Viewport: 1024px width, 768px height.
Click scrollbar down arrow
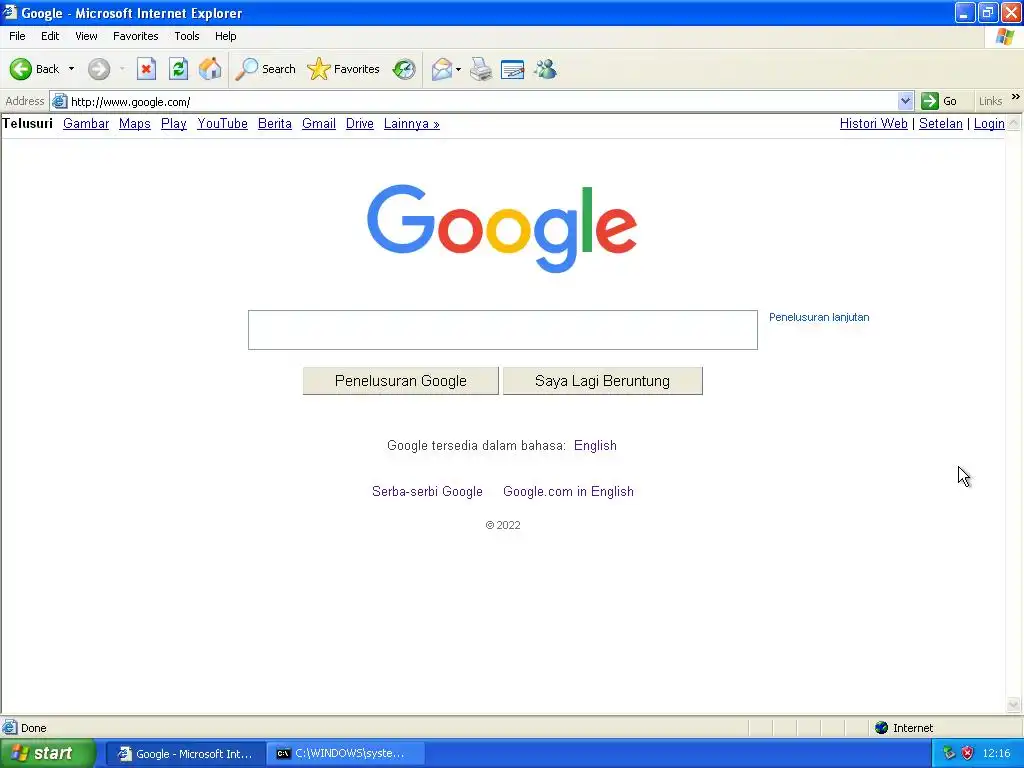[x=1014, y=704]
